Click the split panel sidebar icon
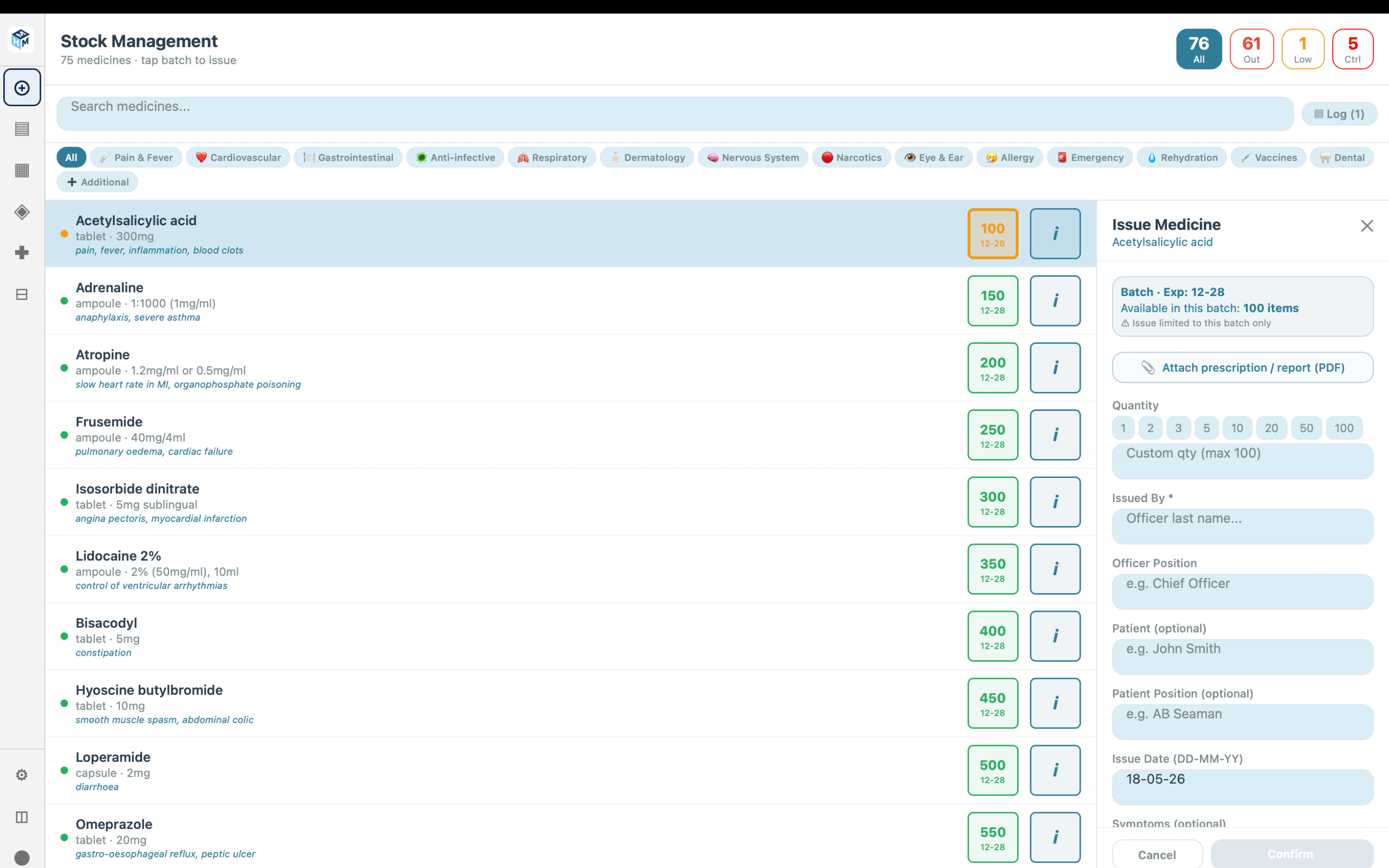The width and height of the screenshot is (1389, 868). coord(22,817)
